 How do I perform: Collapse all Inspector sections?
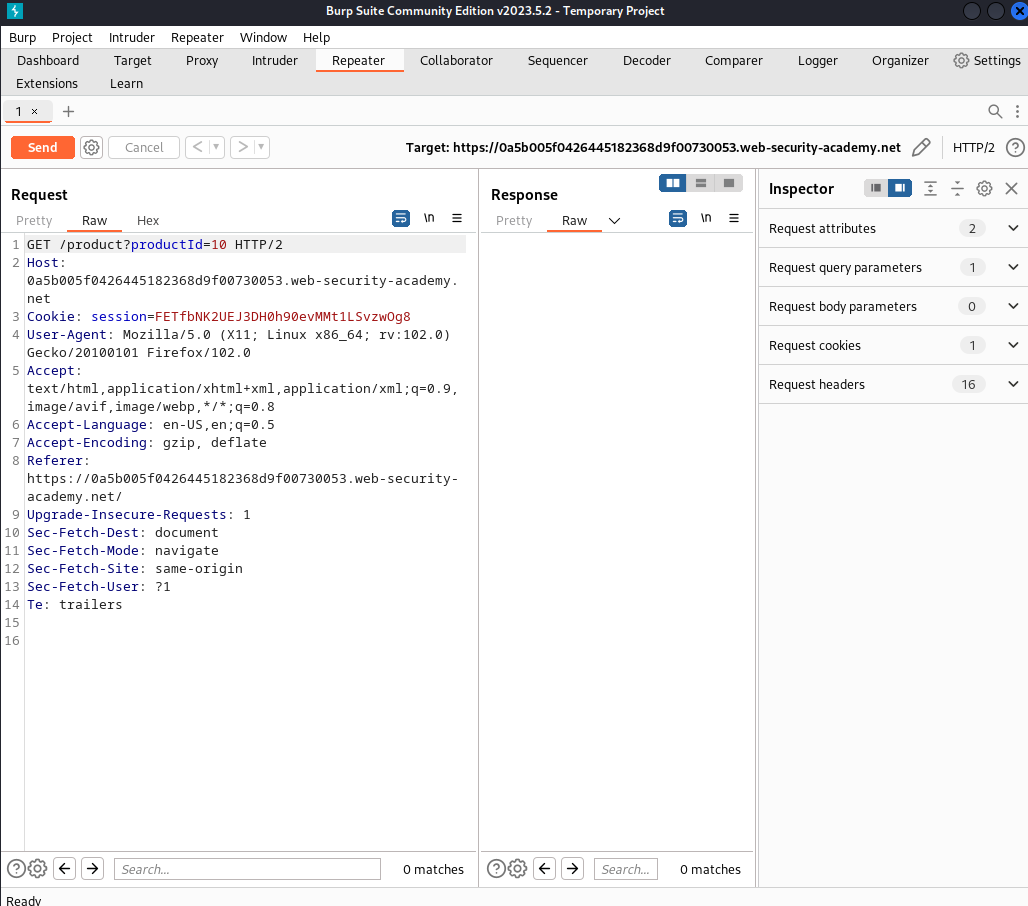pos(957,189)
